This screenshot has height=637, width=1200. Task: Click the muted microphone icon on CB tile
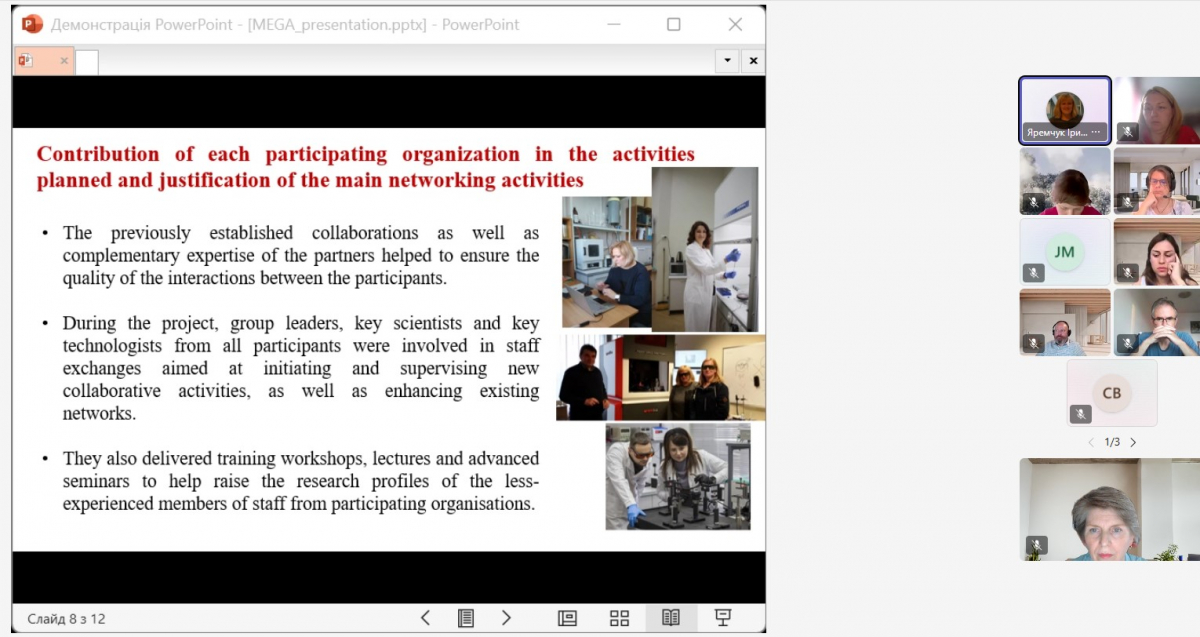click(1080, 413)
